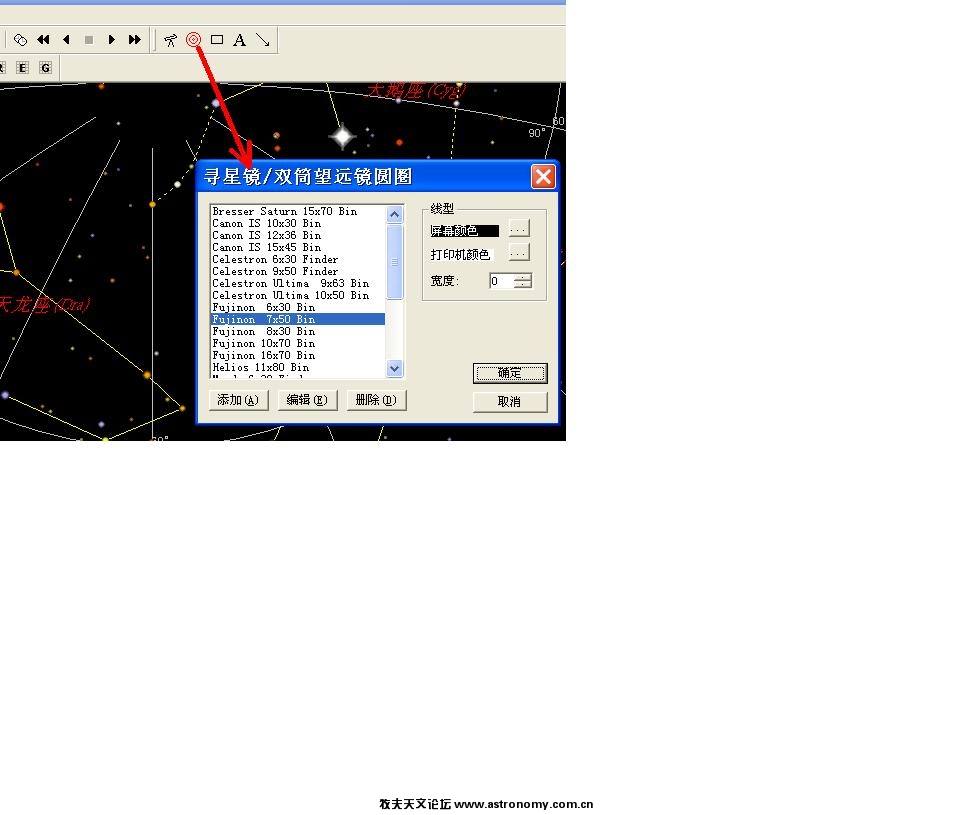970x815 pixels.
Task: Select Fujinon 16x70 Bin entry
Action: pos(298,355)
